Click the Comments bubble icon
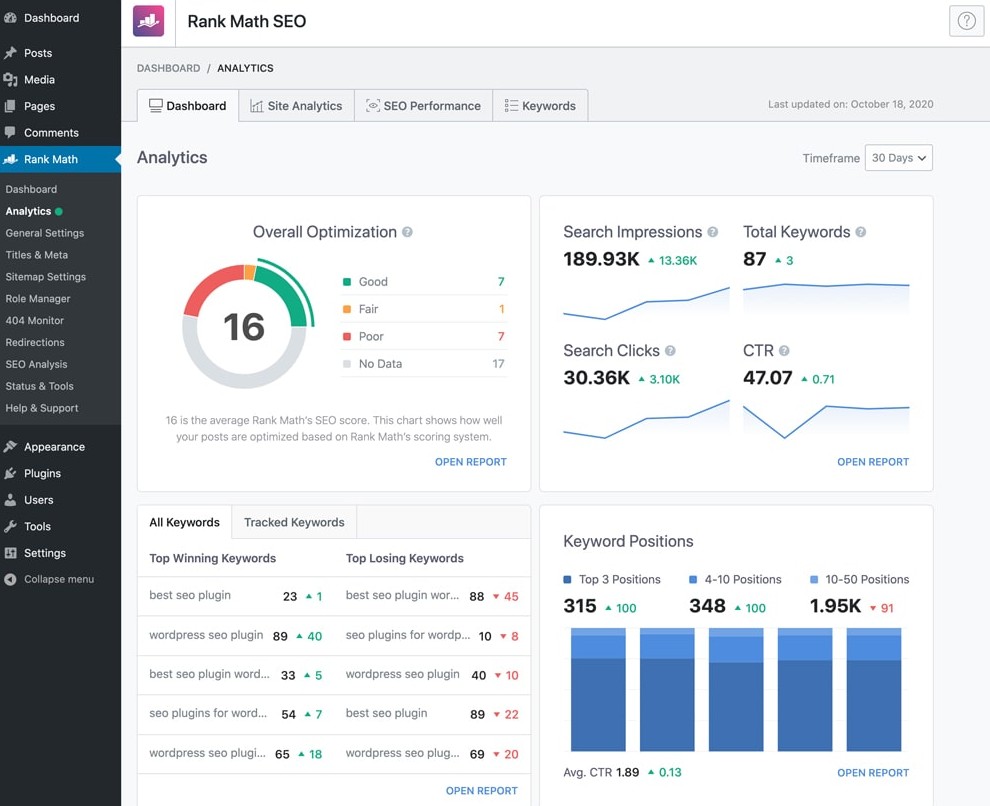This screenshot has width=990, height=806. 10,133
